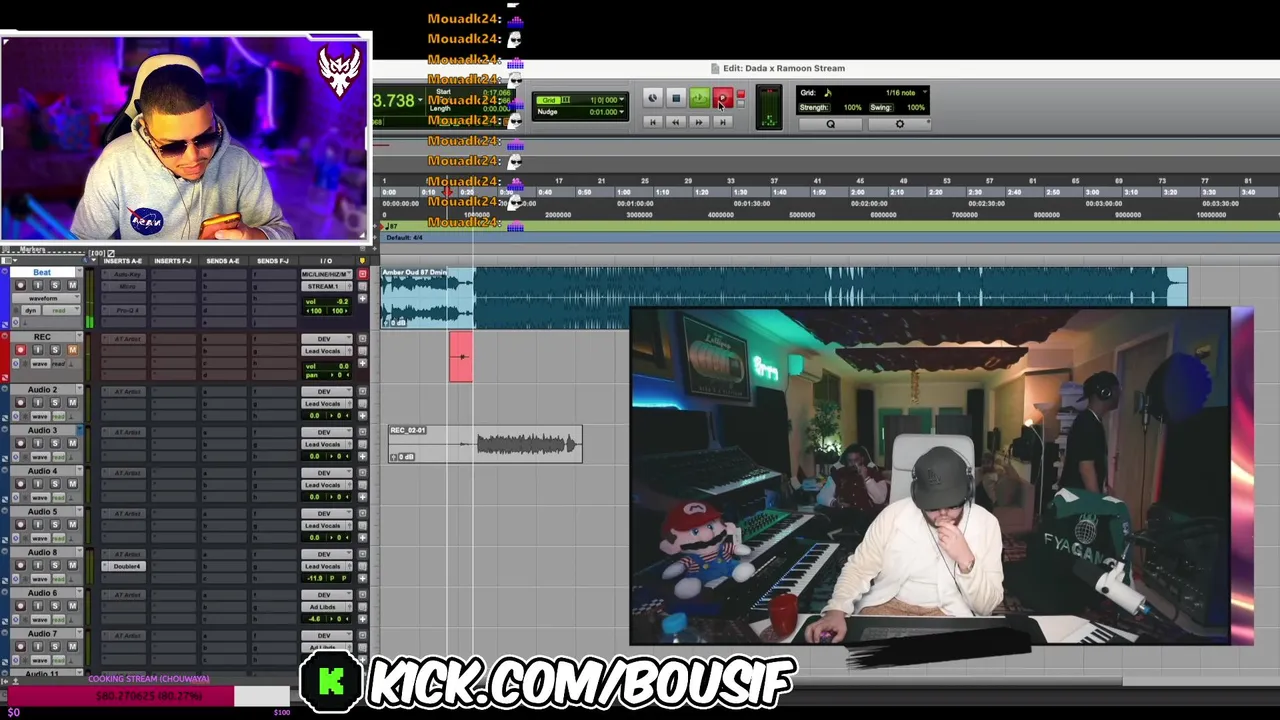Click send slot a on Beat track
The height and width of the screenshot is (720, 1280).
[223, 274]
